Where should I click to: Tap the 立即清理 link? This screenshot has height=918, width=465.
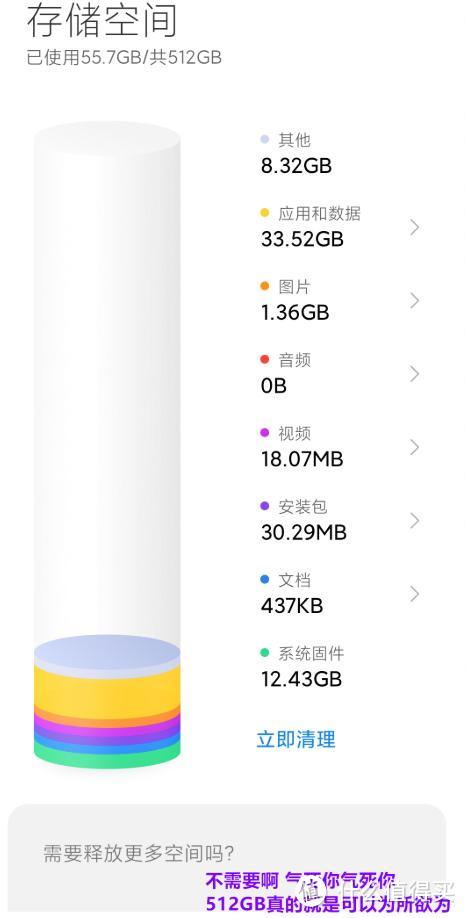[x=296, y=739]
